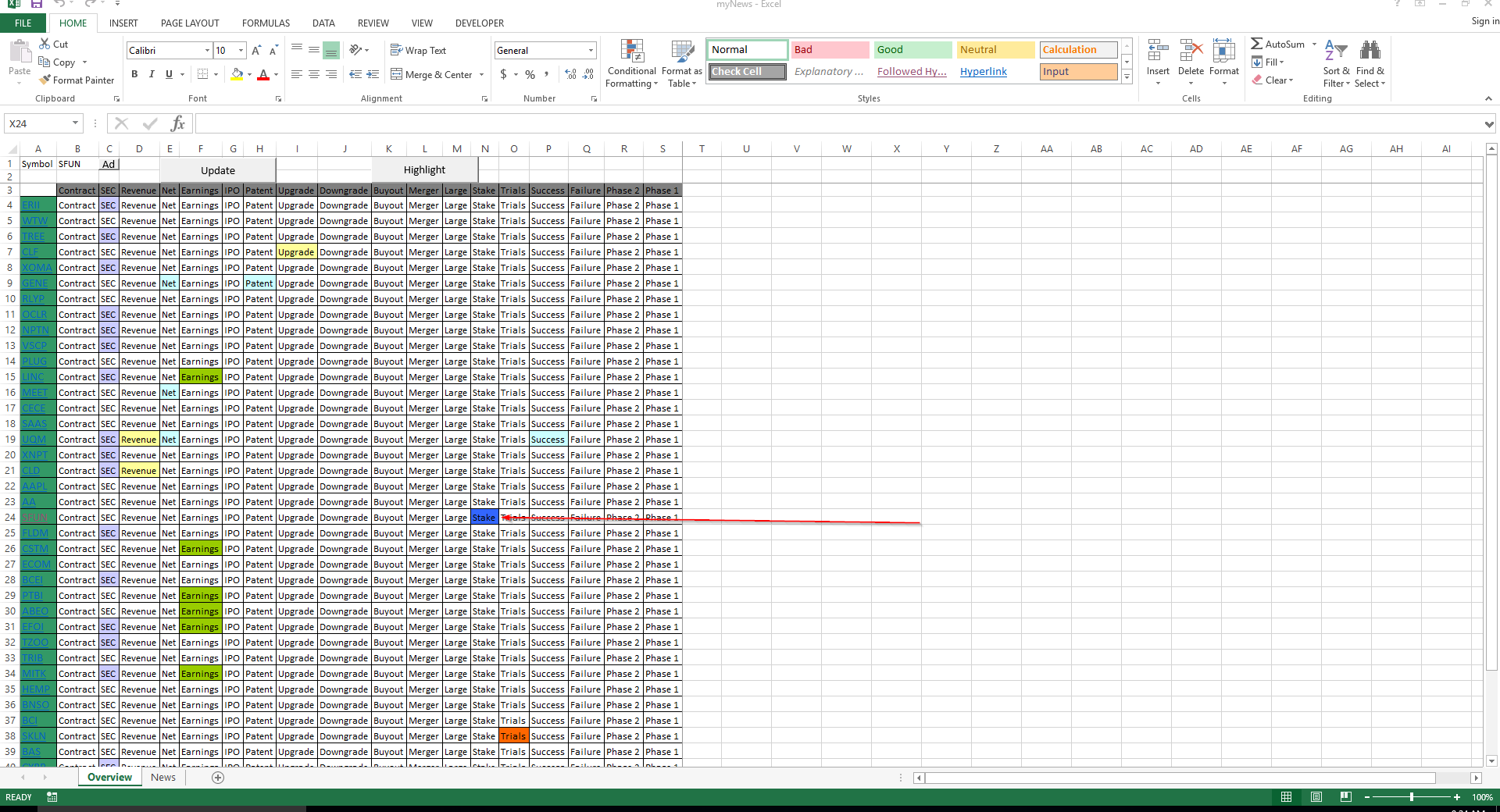Click the Find & Select binoculars icon

1370,52
